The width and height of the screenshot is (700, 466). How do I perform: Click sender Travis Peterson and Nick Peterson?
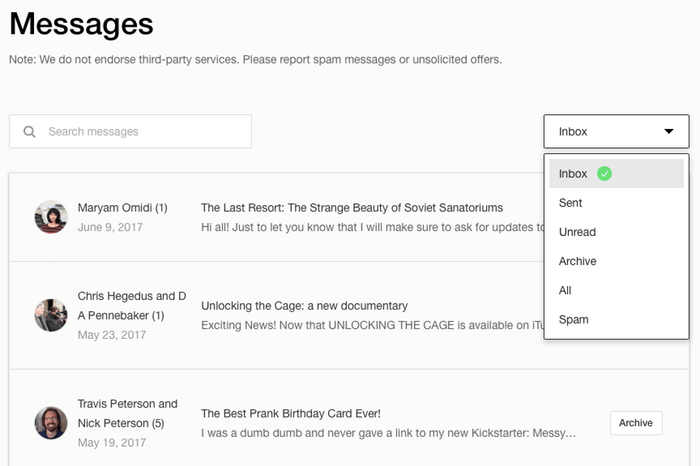(127, 413)
